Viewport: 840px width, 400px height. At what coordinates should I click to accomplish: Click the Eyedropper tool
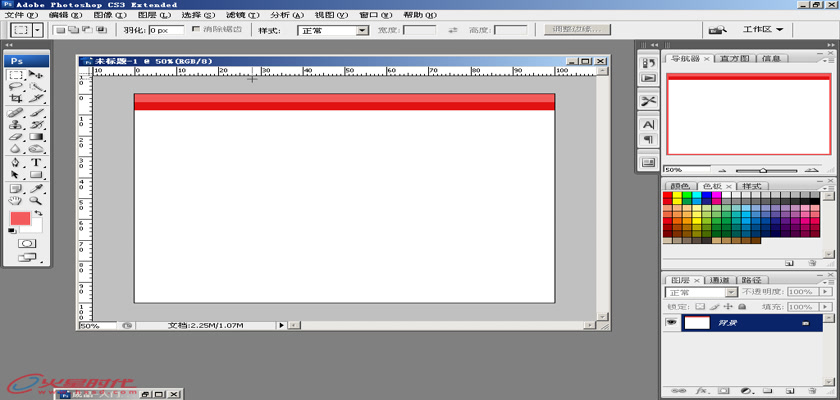click(37, 187)
